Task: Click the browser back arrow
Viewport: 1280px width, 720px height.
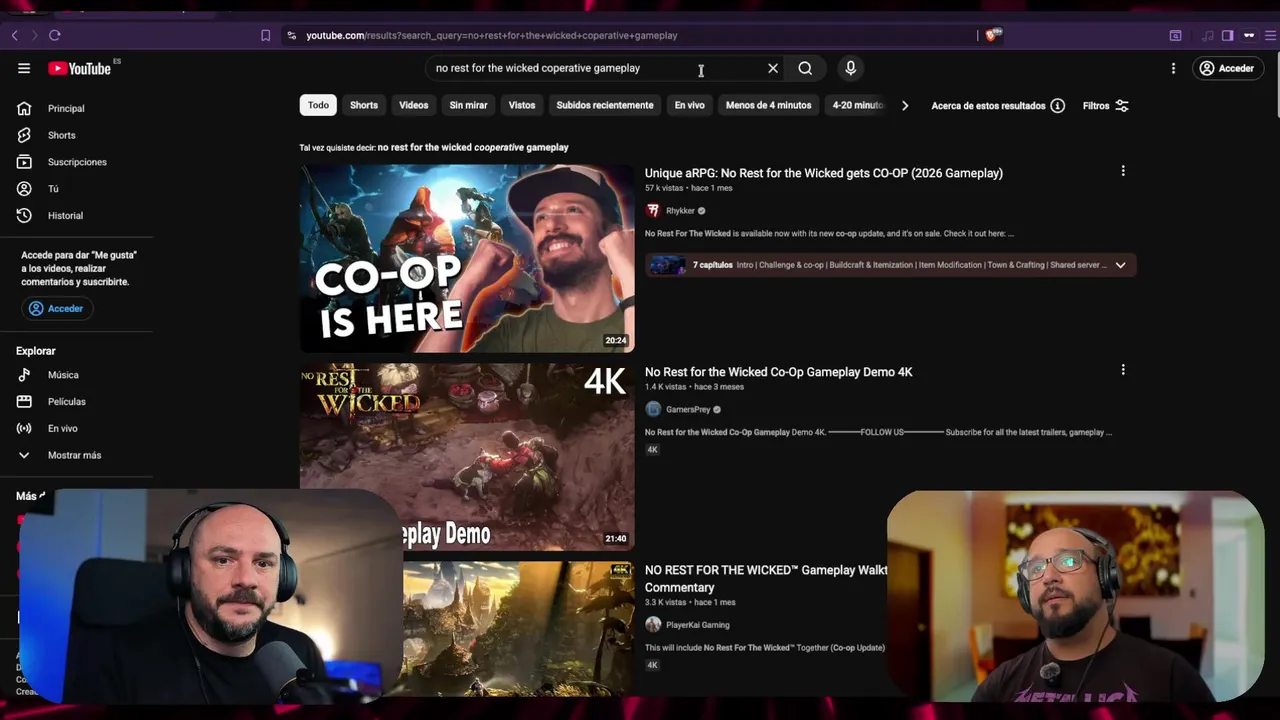Action: click(15, 35)
